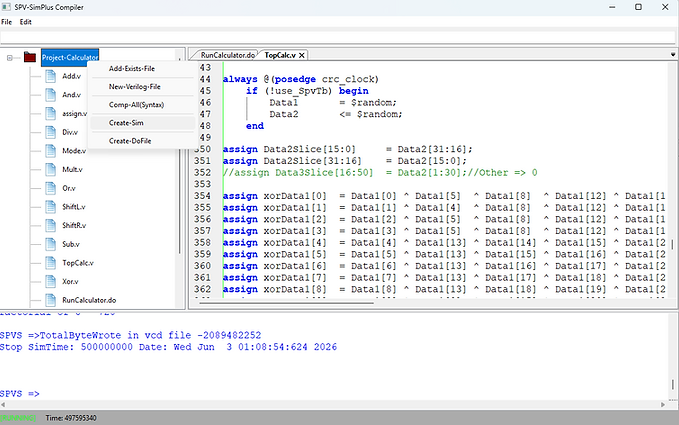Click the SPVS => console prompt line
The image size is (679, 425).
[19, 393]
